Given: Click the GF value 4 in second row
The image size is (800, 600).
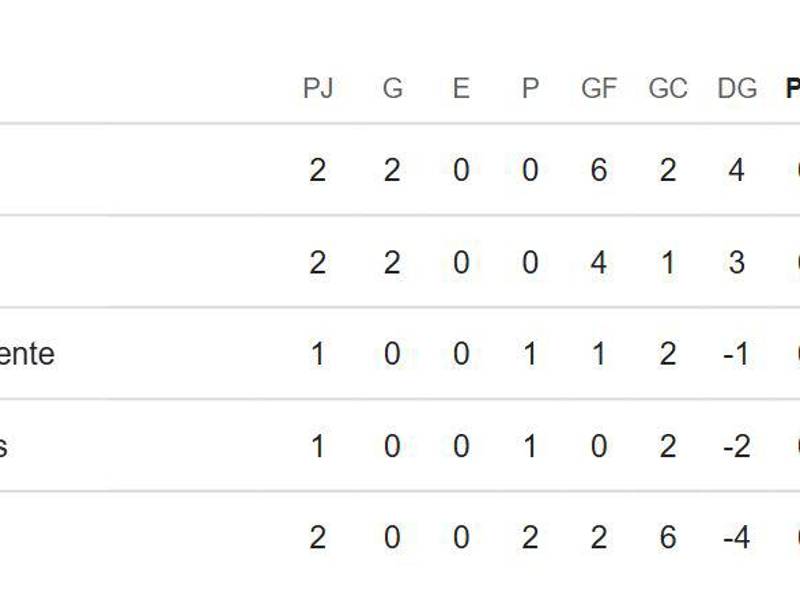Looking at the screenshot, I should point(599,262).
